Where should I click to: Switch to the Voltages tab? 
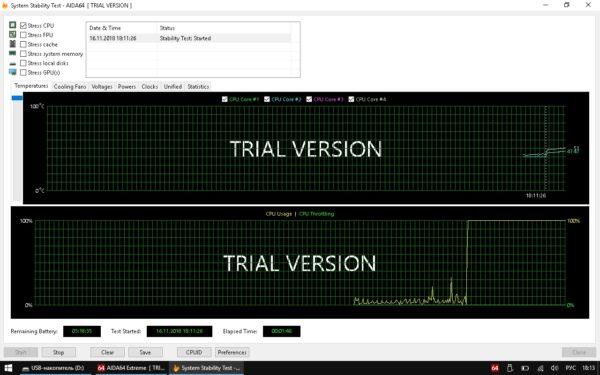click(102, 86)
